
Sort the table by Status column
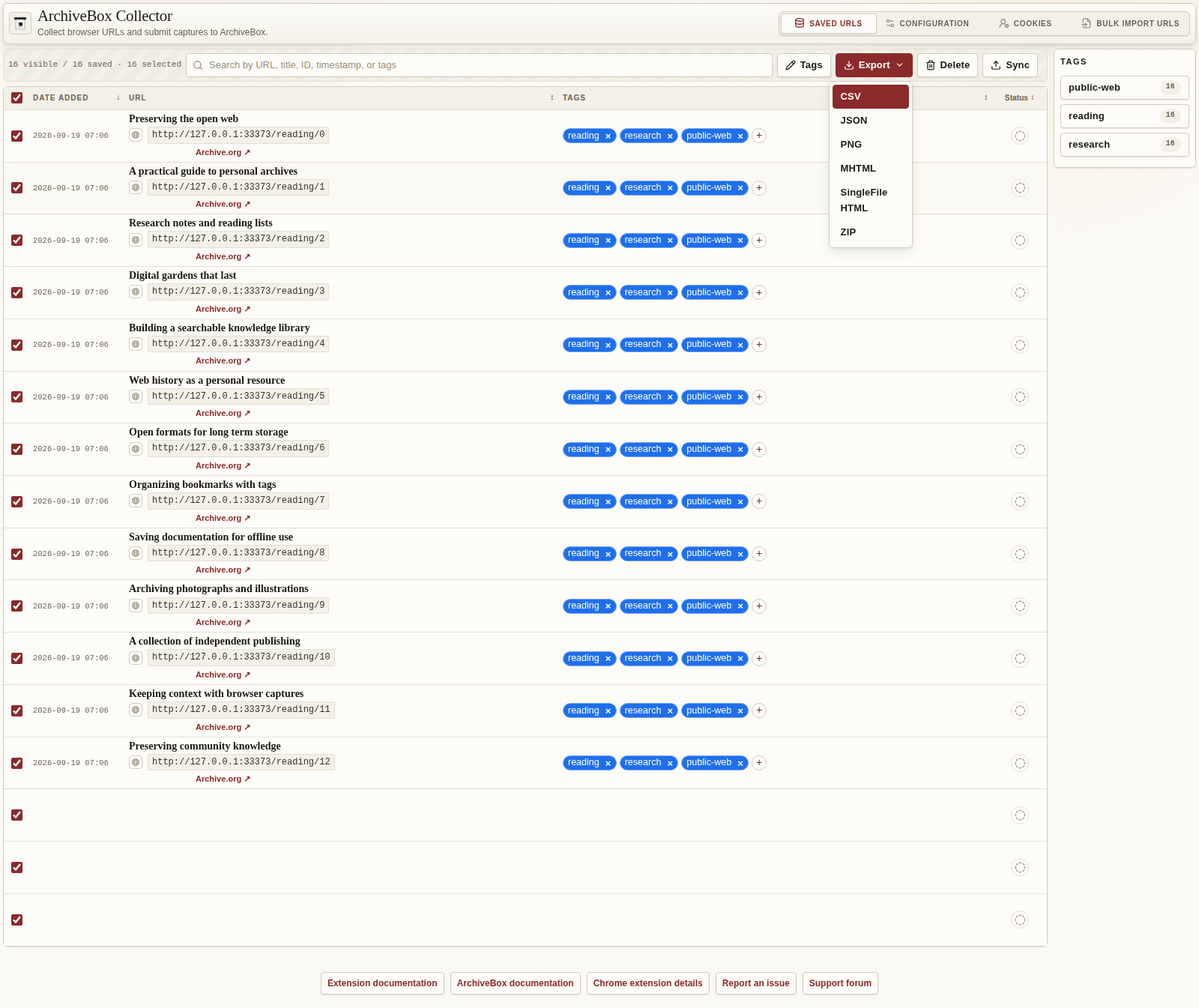point(1019,97)
